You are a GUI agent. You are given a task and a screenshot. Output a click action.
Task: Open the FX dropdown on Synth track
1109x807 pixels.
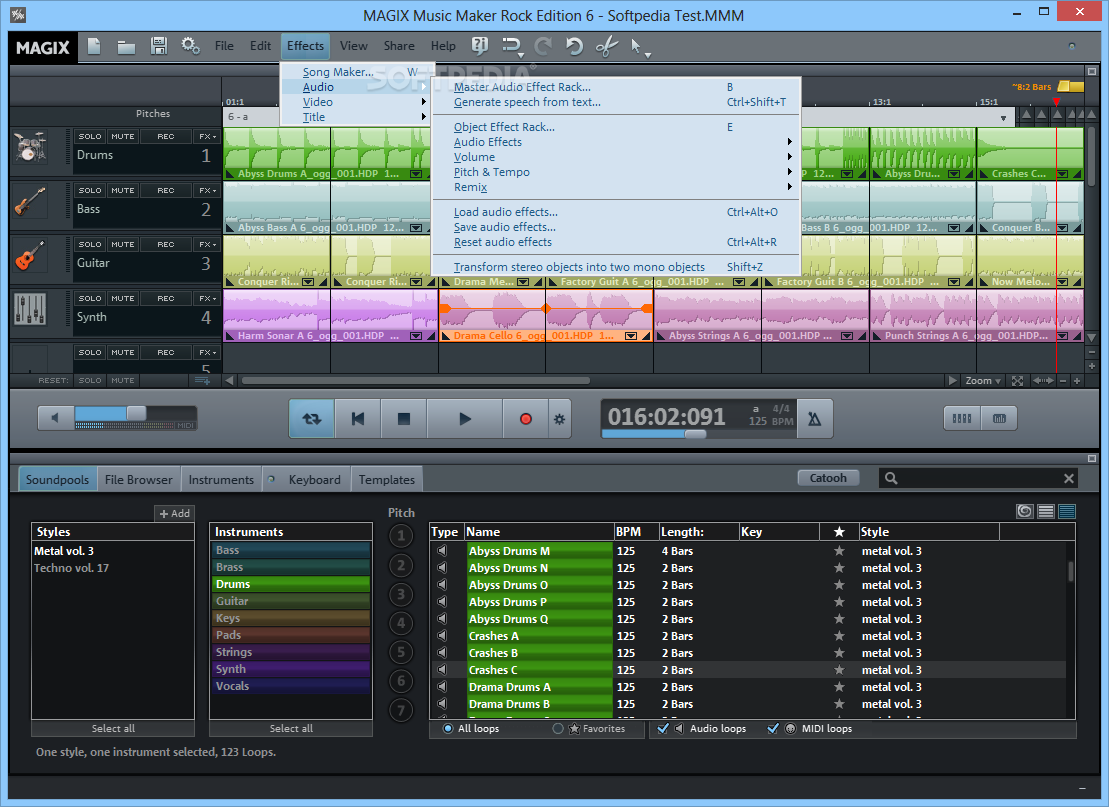(x=207, y=298)
